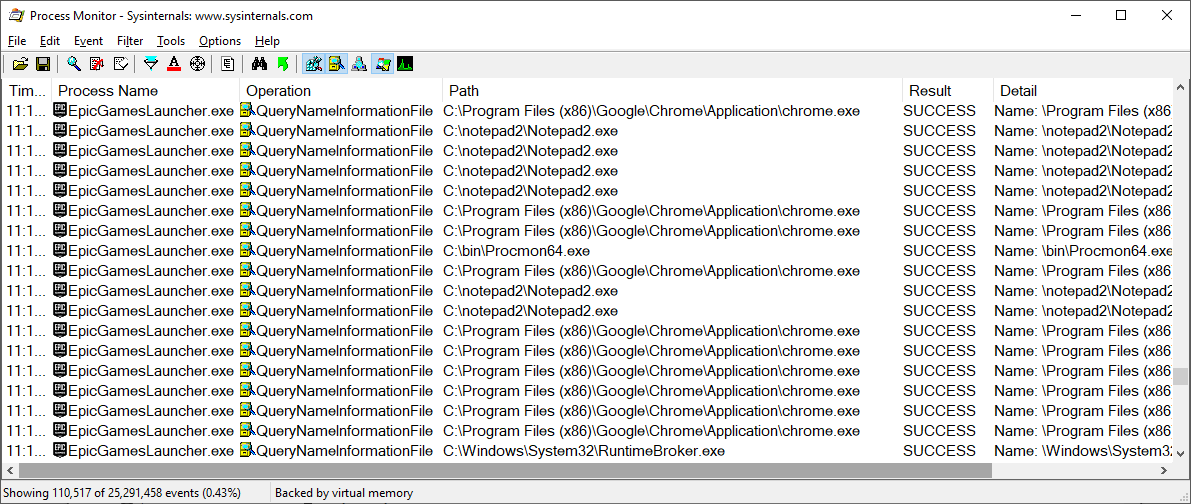
Task: Toggle Show Registry Activity icon
Action: click(x=313, y=64)
